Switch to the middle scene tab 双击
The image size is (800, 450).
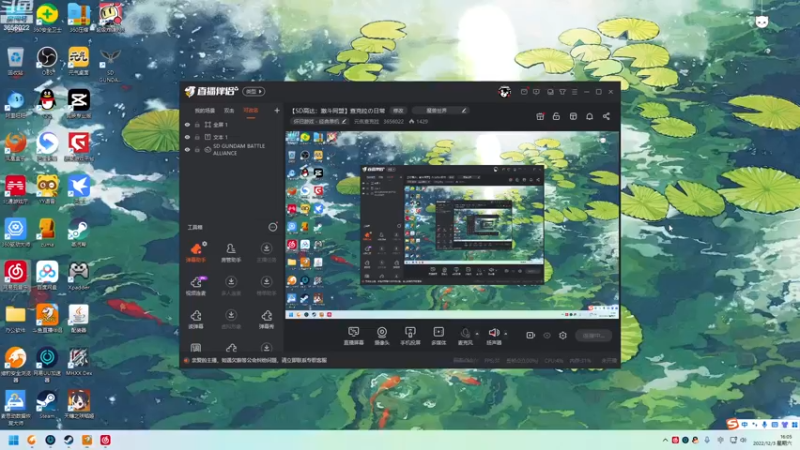click(x=229, y=111)
